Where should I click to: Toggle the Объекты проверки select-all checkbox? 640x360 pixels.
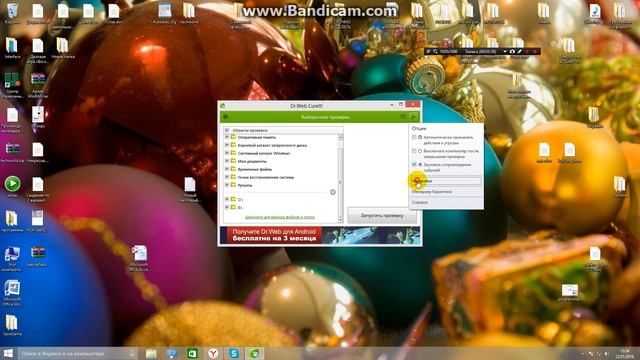click(227, 130)
